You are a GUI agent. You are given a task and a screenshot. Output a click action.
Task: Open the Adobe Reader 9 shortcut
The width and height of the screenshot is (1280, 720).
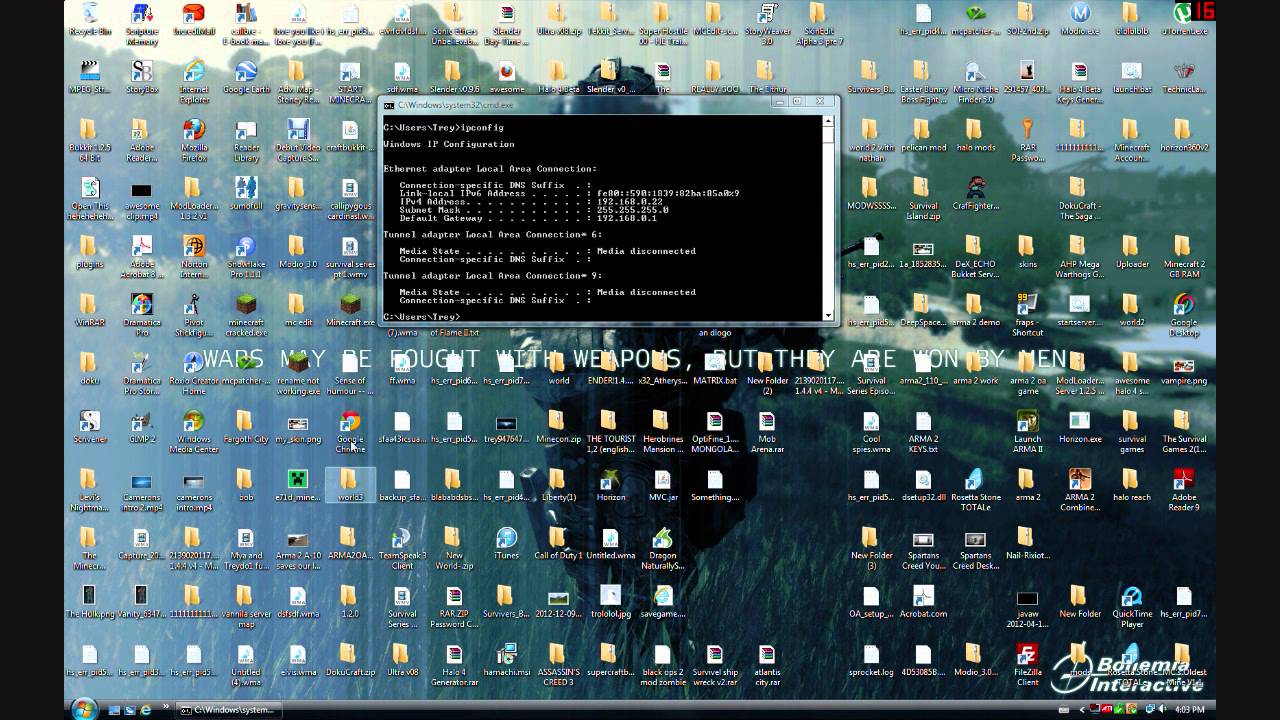point(1183,489)
